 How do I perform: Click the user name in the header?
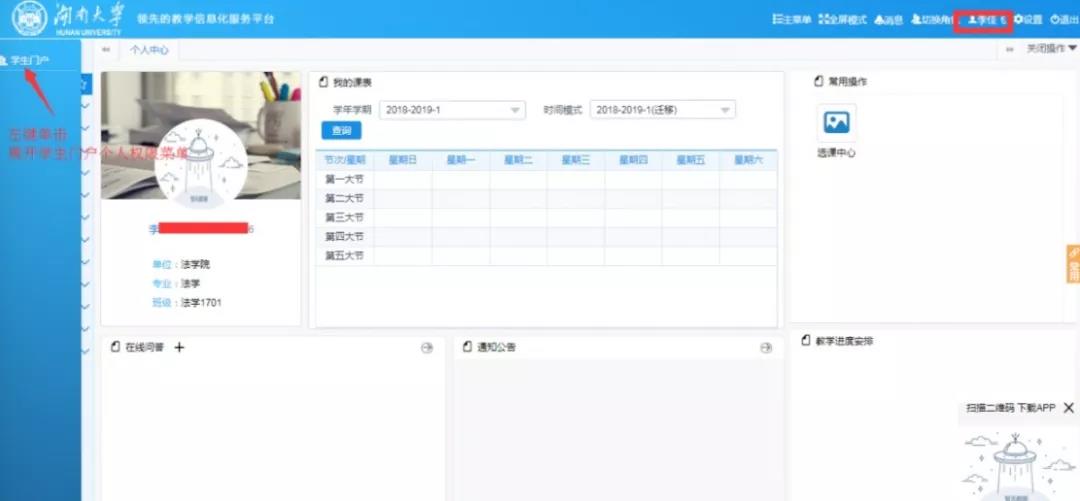pos(982,20)
